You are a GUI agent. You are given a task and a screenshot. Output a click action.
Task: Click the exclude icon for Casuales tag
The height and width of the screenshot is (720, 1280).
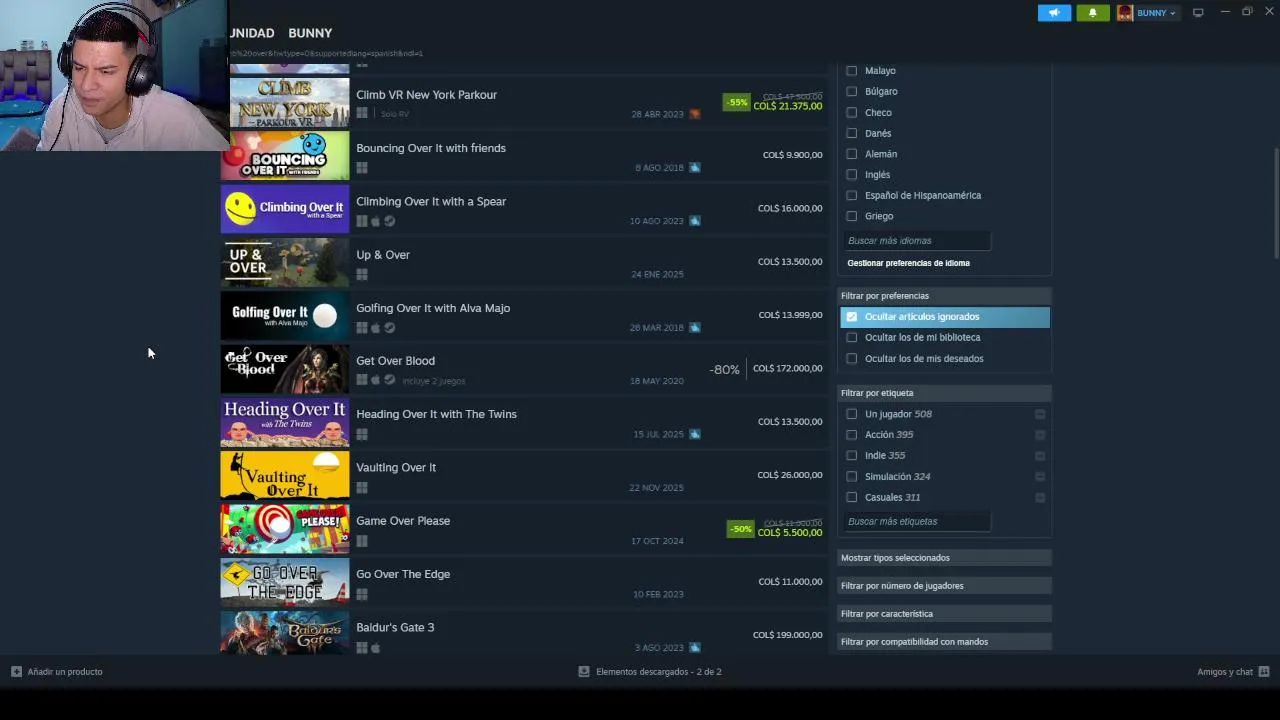[1040, 497]
